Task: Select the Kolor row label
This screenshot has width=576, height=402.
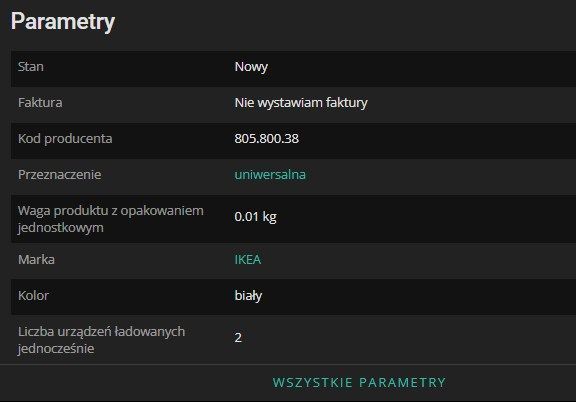Action: coord(33,295)
